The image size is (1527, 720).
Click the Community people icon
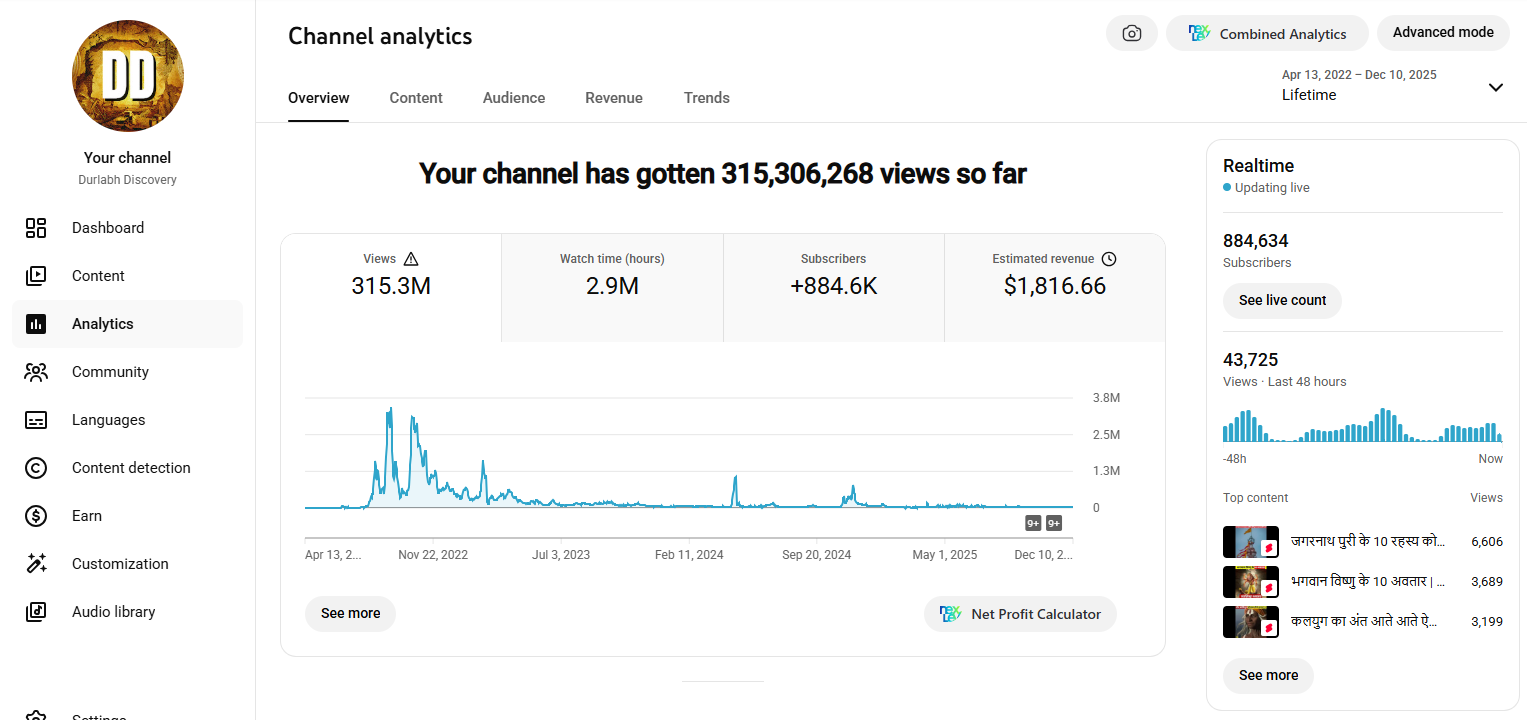pos(36,372)
